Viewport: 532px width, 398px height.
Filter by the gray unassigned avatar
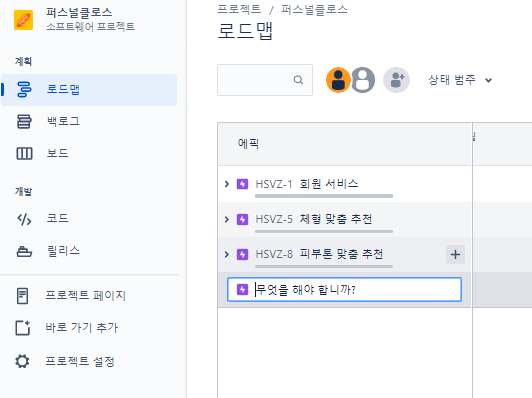point(363,80)
